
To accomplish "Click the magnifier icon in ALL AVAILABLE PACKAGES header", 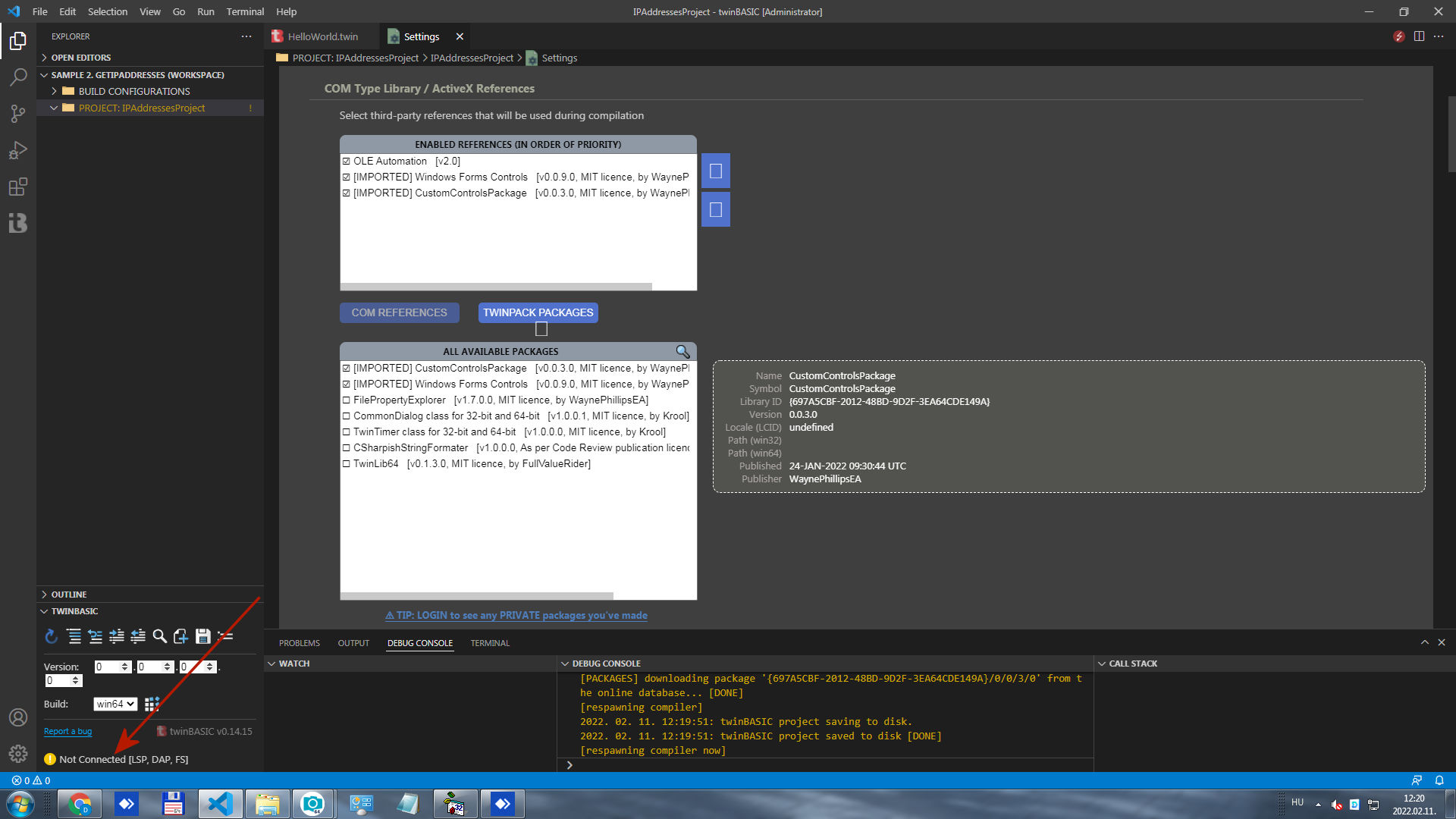I will 682,351.
